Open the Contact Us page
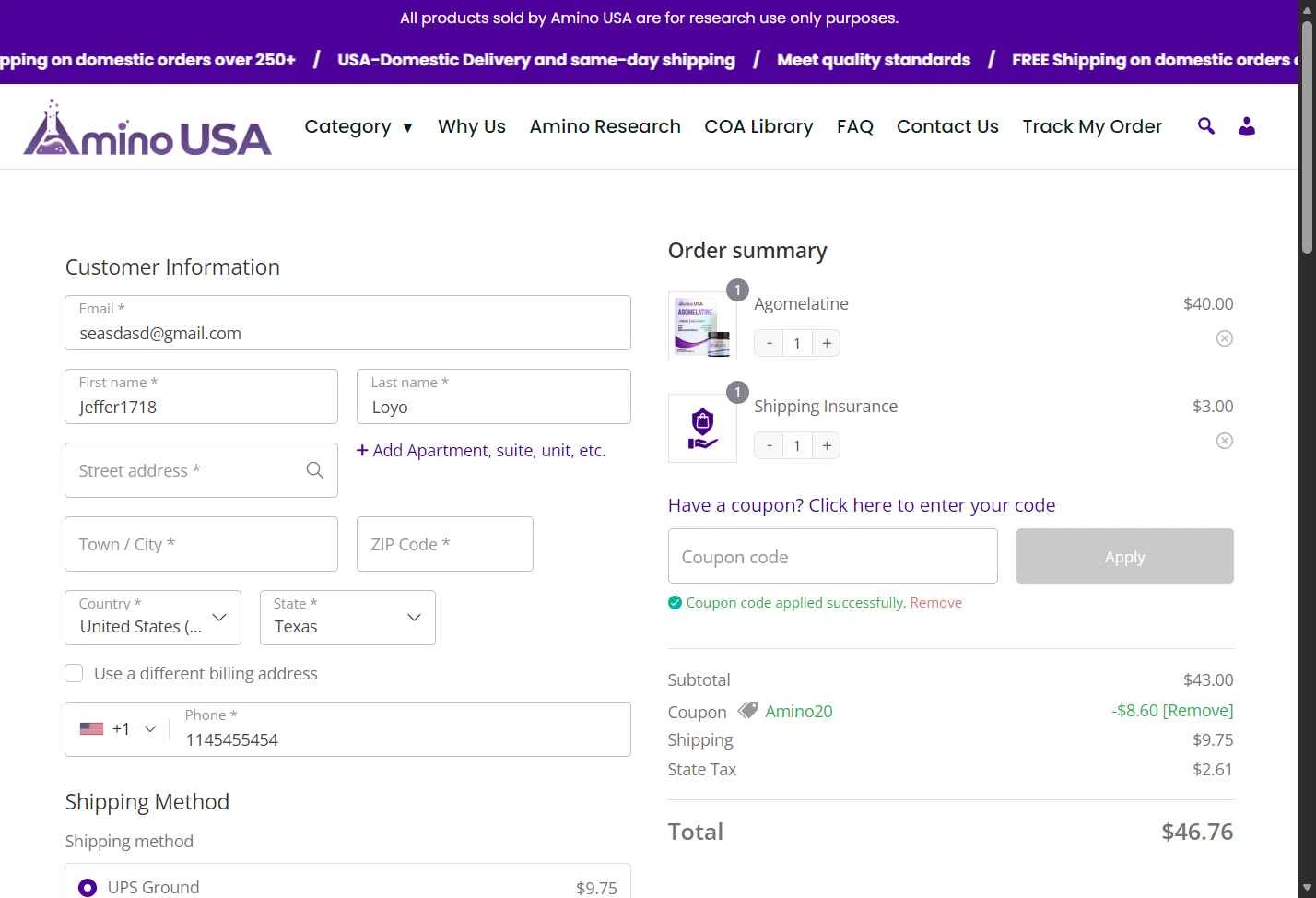This screenshot has width=1316, height=898. pyautogui.click(x=947, y=126)
